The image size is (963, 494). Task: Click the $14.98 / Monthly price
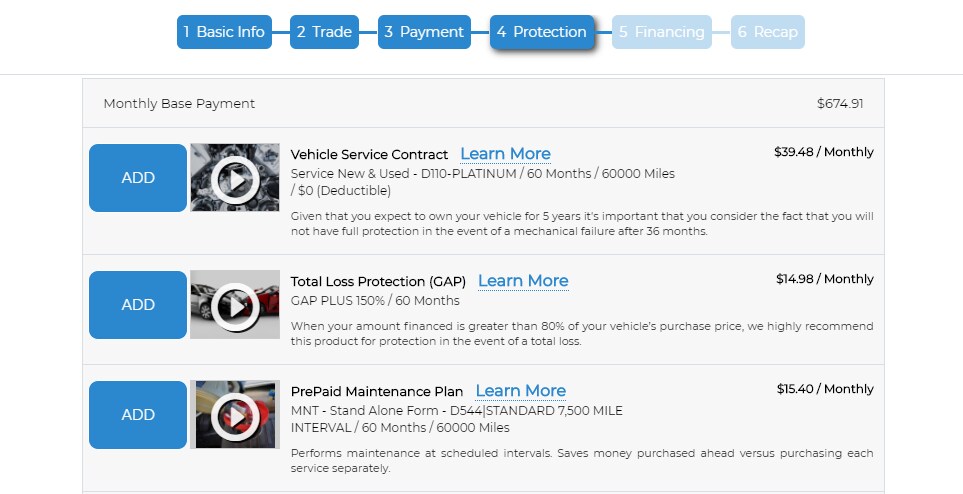click(824, 279)
